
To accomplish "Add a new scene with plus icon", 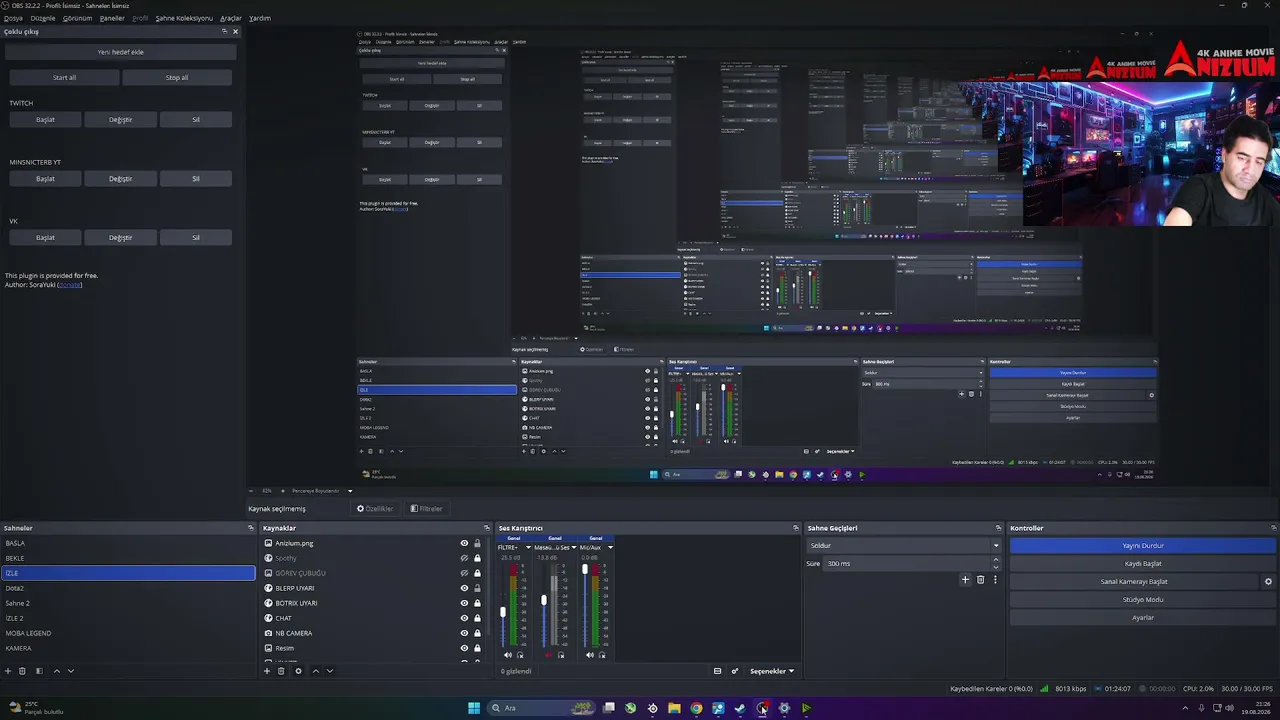I will (x=8, y=671).
